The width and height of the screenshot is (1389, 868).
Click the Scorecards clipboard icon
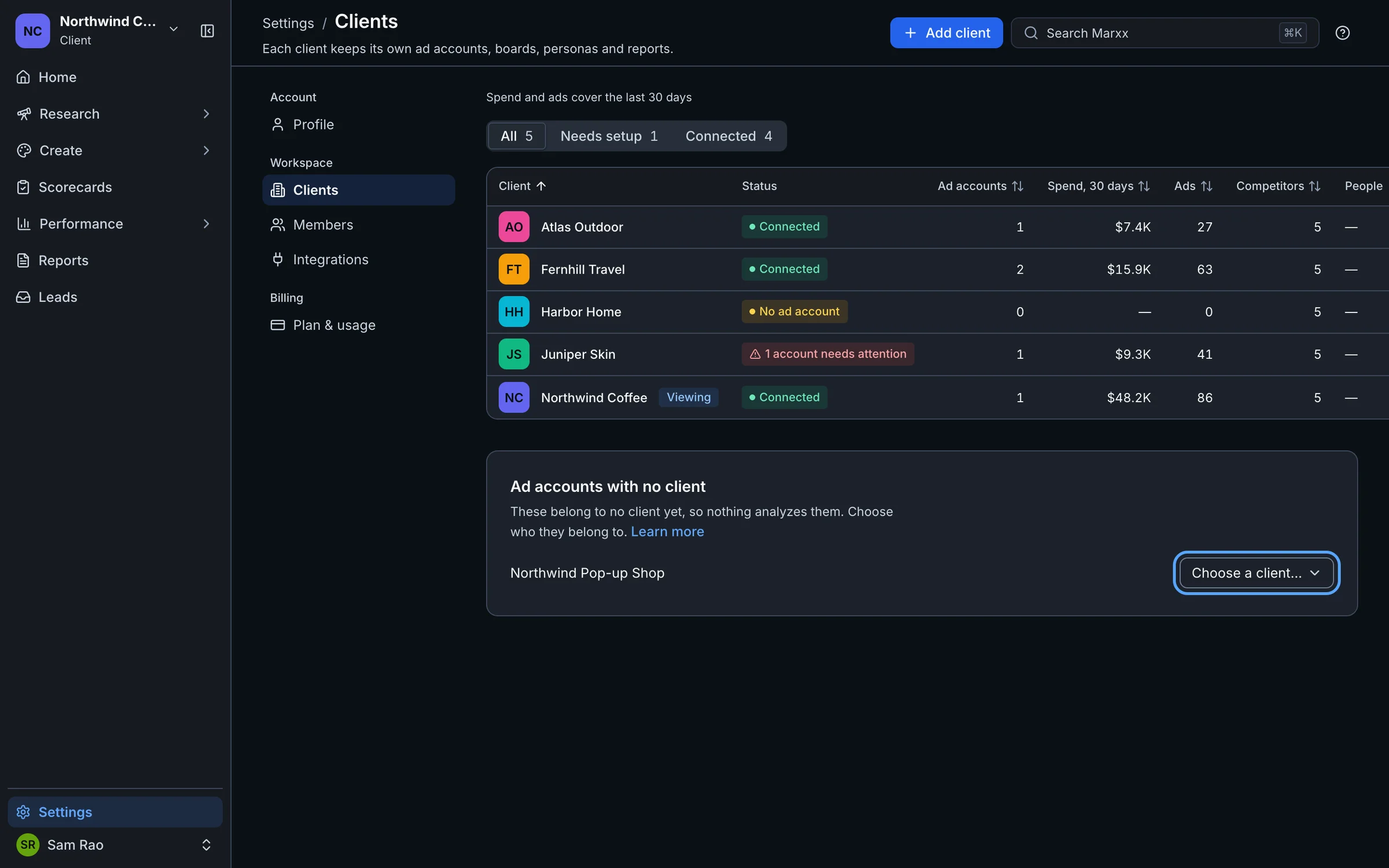[23, 187]
